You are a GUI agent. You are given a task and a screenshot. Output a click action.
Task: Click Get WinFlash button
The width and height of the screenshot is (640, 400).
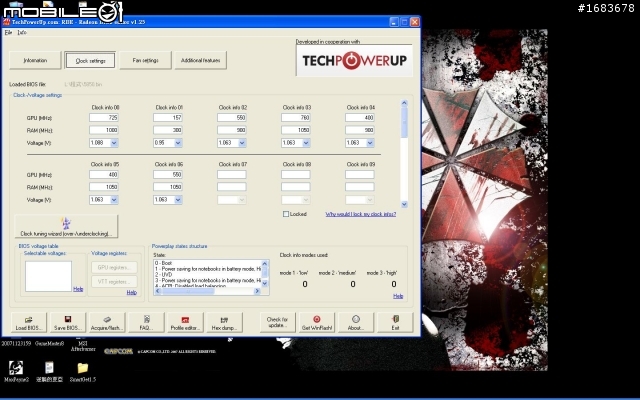[317, 322]
